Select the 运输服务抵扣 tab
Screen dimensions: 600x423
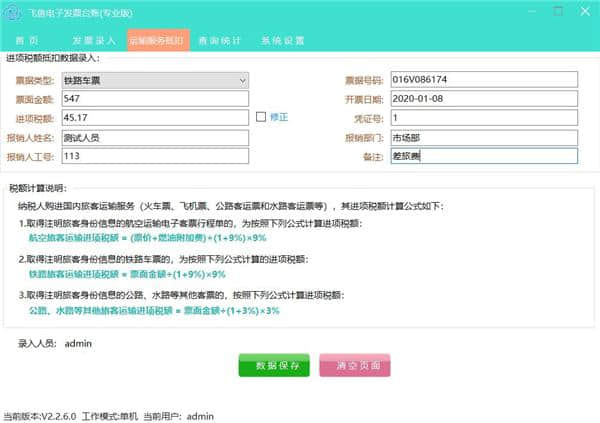(x=155, y=41)
